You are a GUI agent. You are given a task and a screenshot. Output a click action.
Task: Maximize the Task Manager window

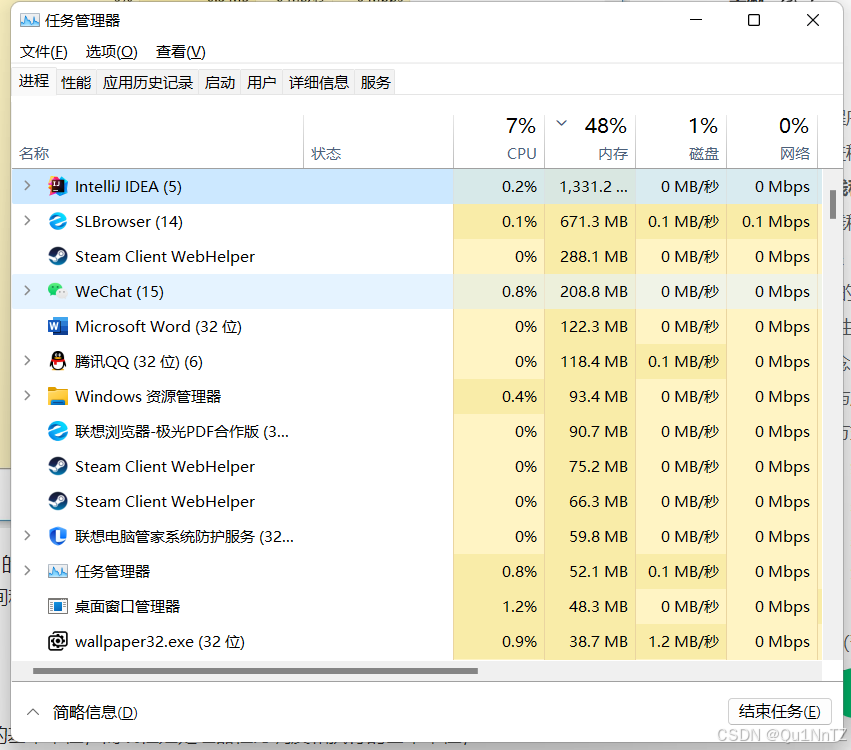pos(754,20)
